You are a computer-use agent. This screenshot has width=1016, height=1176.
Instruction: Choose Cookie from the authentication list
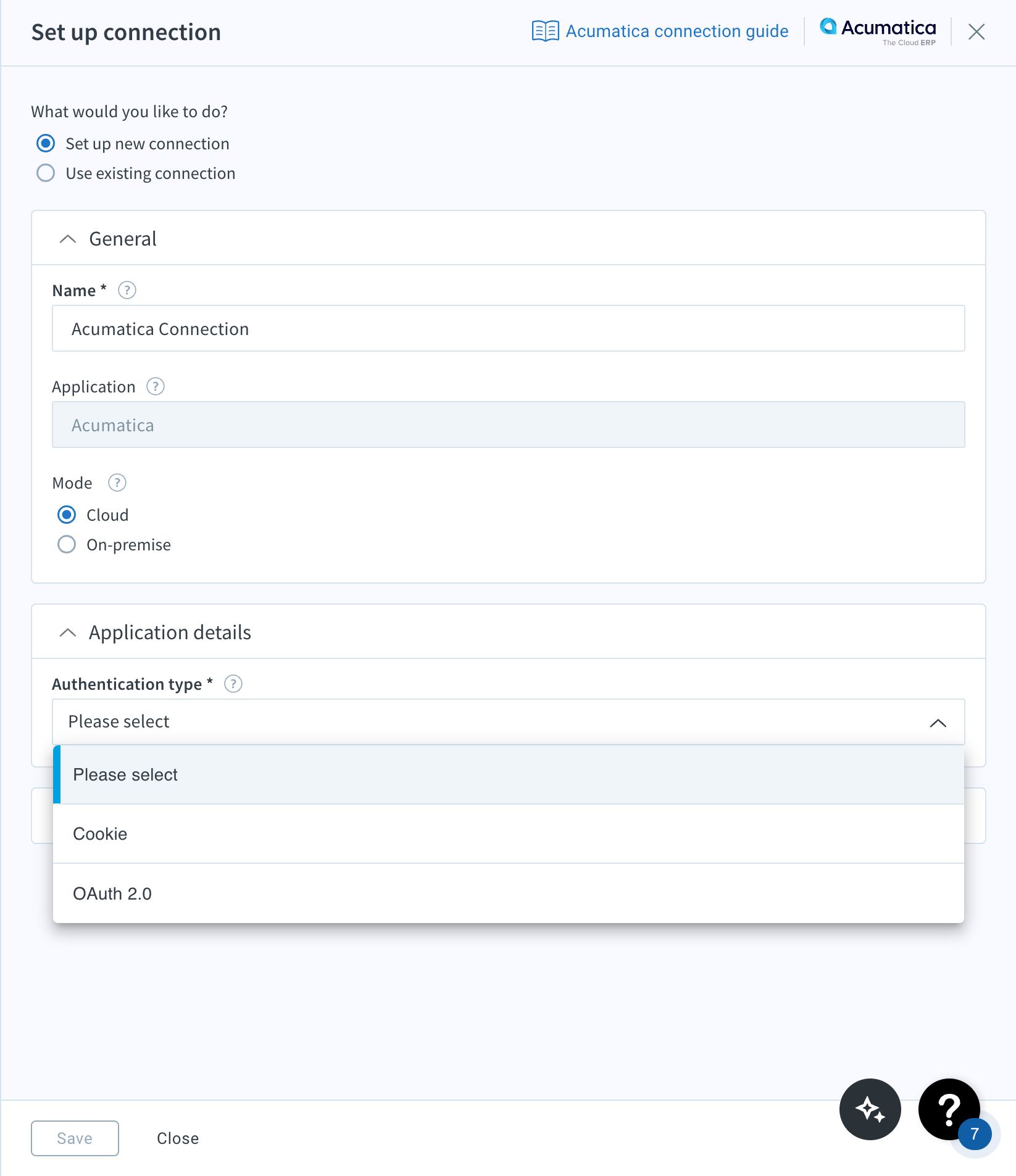(509, 834)
